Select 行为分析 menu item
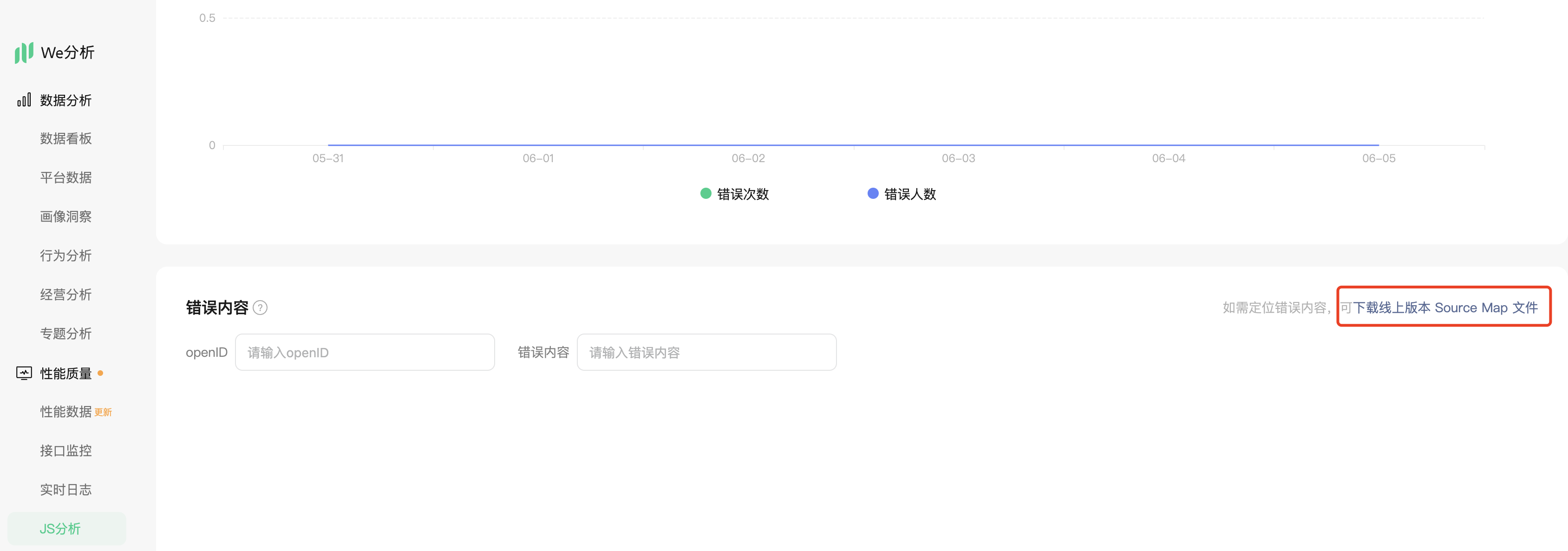1568x551 pixels. point(66,256)
